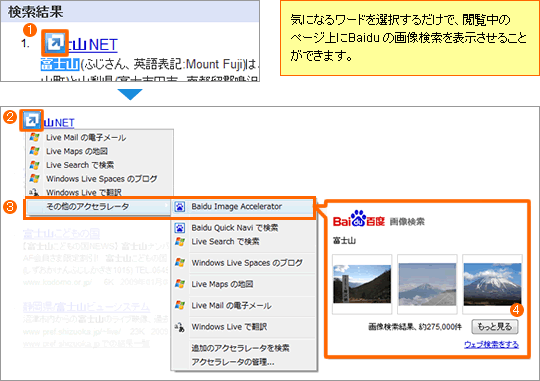The image size is (540, 381).
Task: Select Baidu Image Accelerator
Action: pos(243,207)
